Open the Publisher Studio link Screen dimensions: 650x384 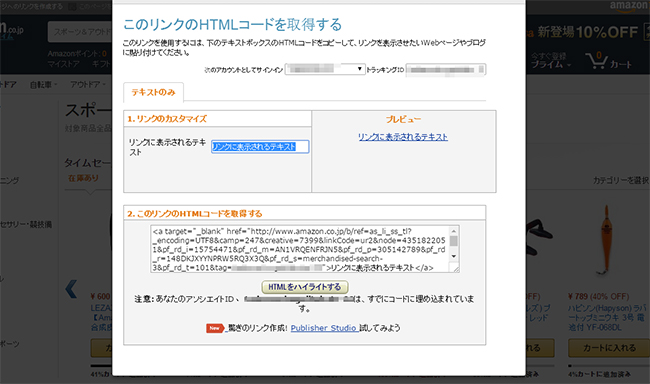[x=323, y=328]
